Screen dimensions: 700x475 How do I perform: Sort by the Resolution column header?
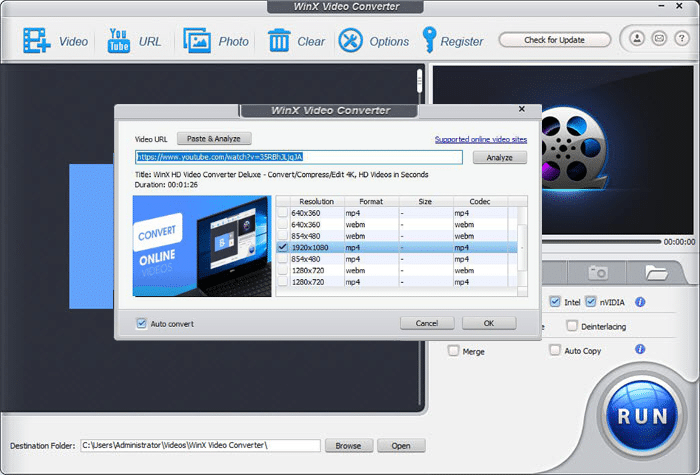coord(317,201)
